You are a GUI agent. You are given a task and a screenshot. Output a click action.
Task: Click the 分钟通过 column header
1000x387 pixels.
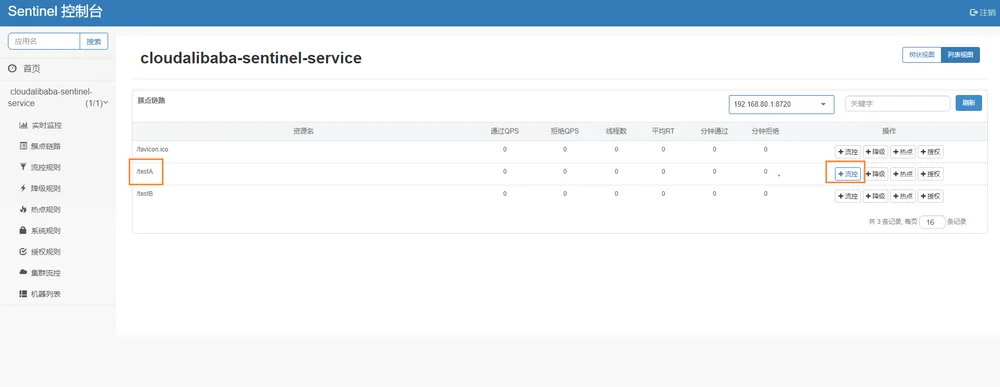pyautogui.click(x=714, y=131)
